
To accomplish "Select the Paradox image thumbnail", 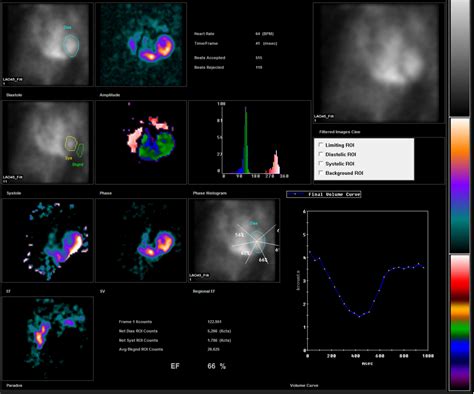I will pyautogui.click(x=48, y=338).
